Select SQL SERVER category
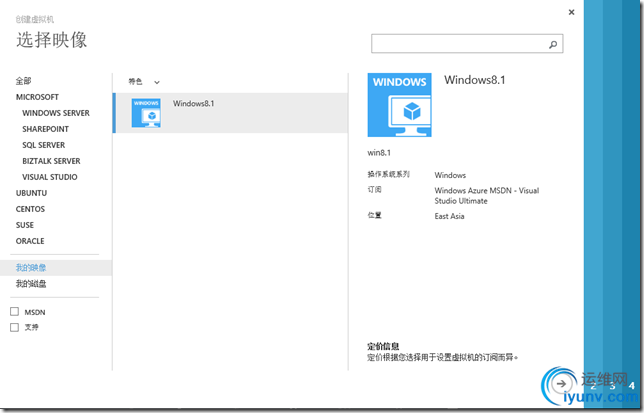The width and height of the screenshot is (644, 413). 44,145
